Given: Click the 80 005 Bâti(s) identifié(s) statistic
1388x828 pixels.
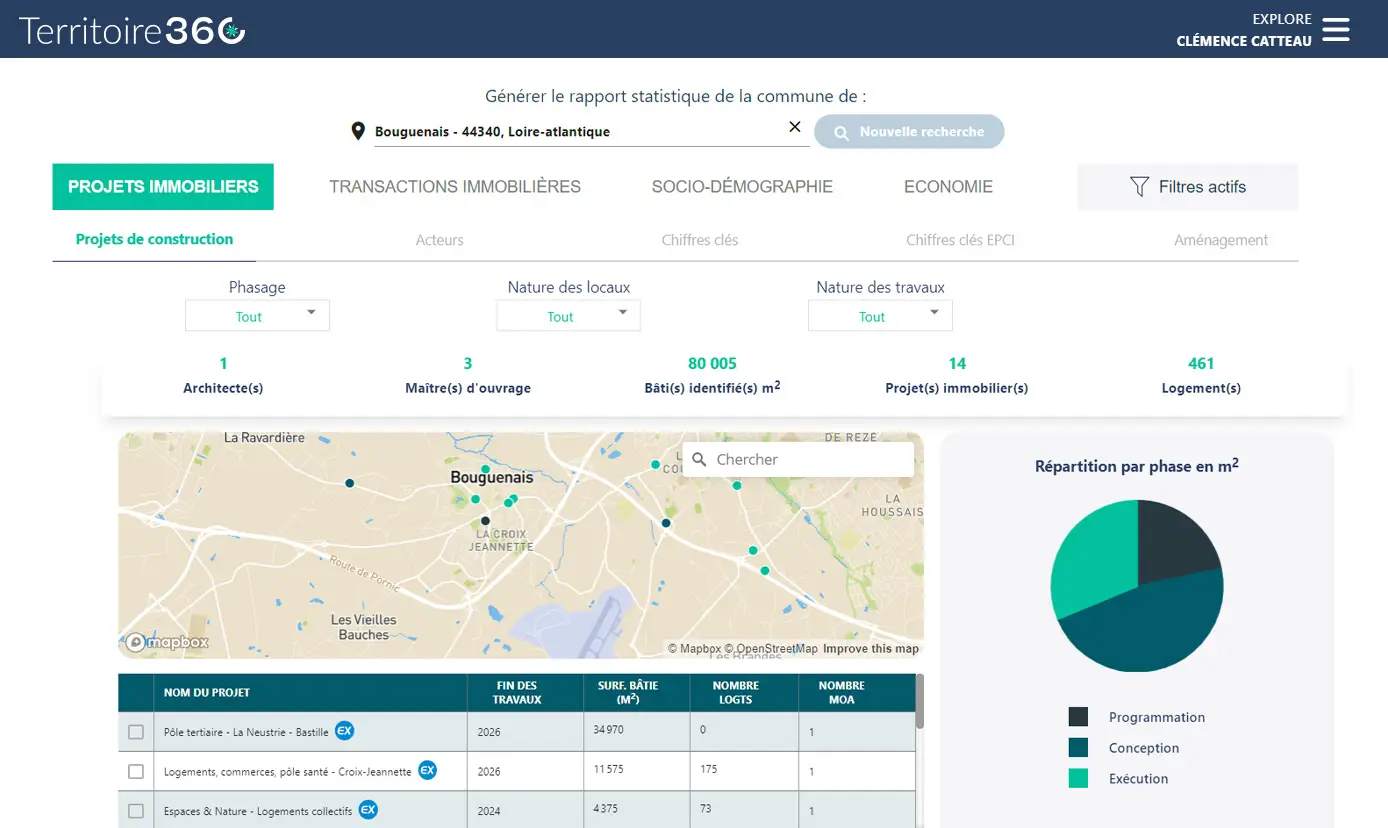Looking at the screenshot, I should coord(712,375).
